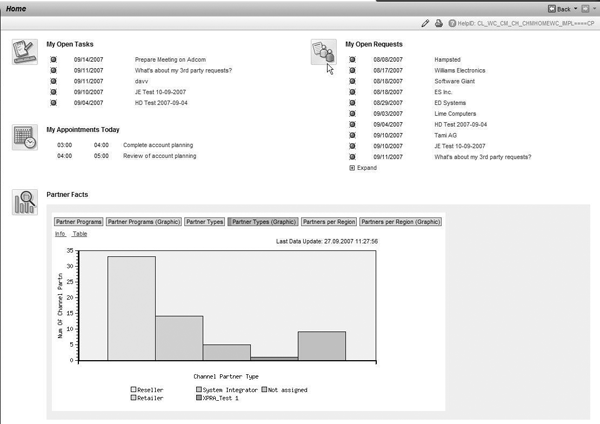Open Software Giant request
The height and width of the screenshot is (424, 600).
pyautogui.click(x=455, y=81)
